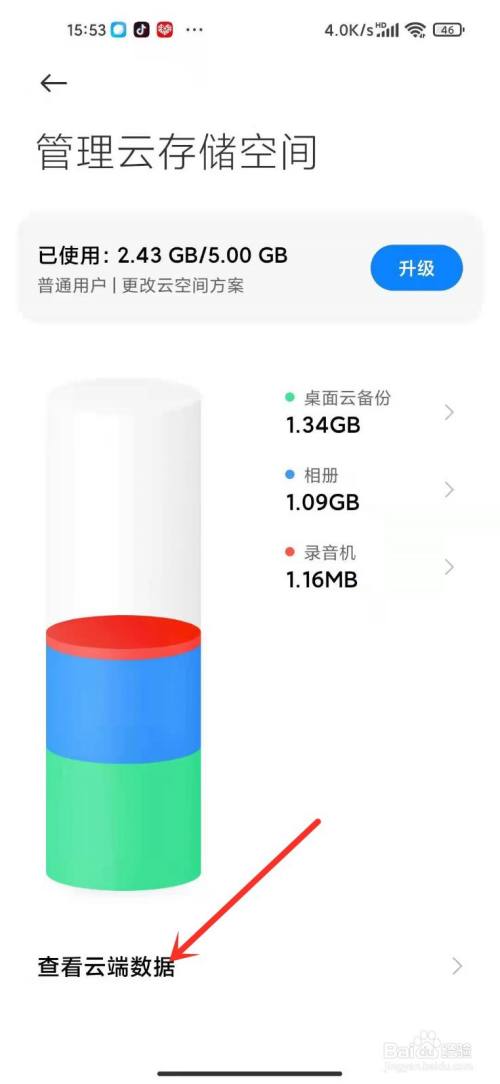Tap the battery indicator icon
The height and width of the screenshot is (1084, 500).
click(x=448, y=30)
